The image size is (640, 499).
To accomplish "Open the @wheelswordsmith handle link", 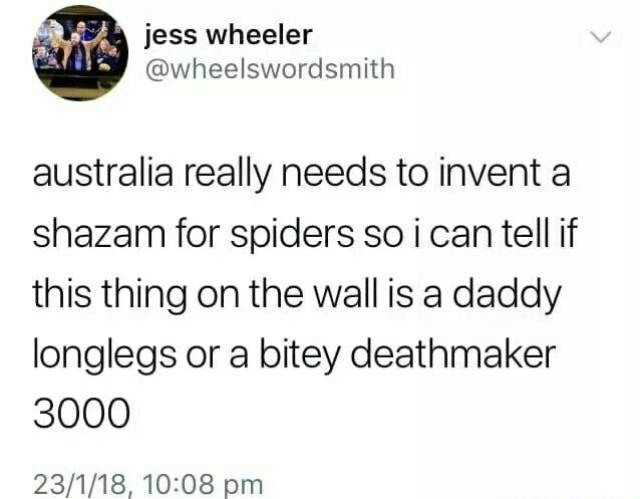I will tap(270, 69).
